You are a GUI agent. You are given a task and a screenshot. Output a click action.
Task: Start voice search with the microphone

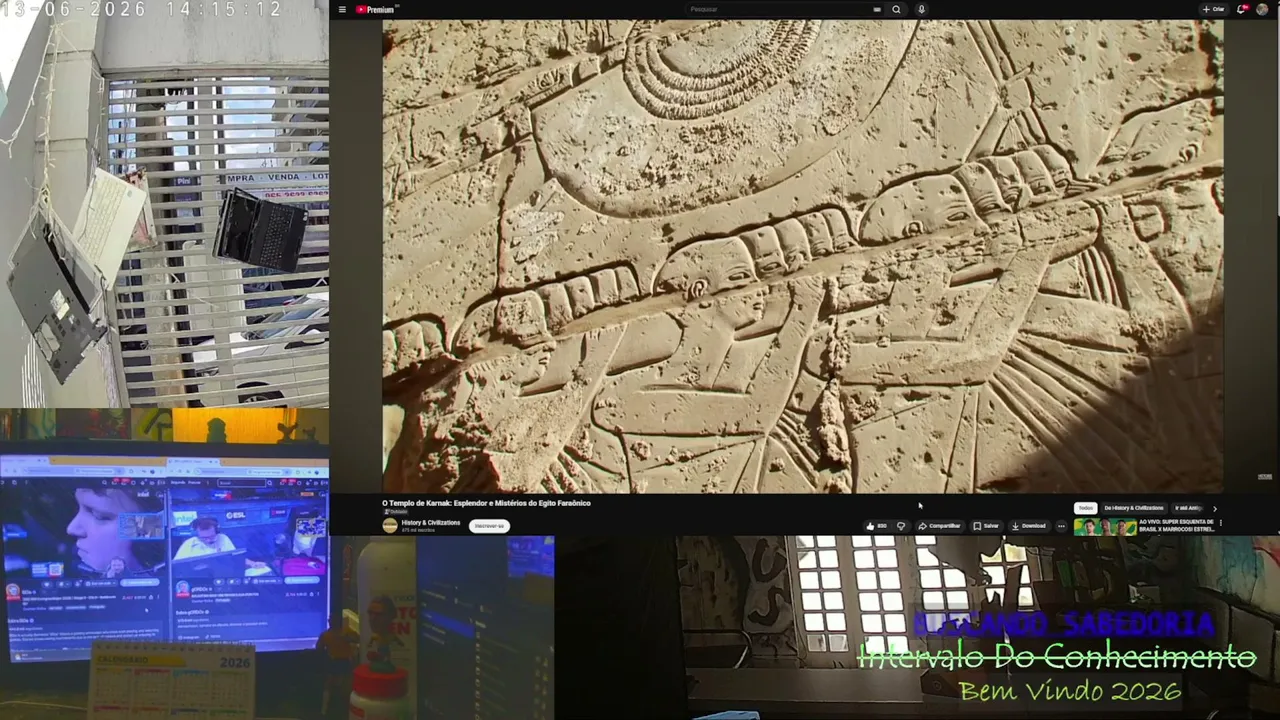point(921,10)
